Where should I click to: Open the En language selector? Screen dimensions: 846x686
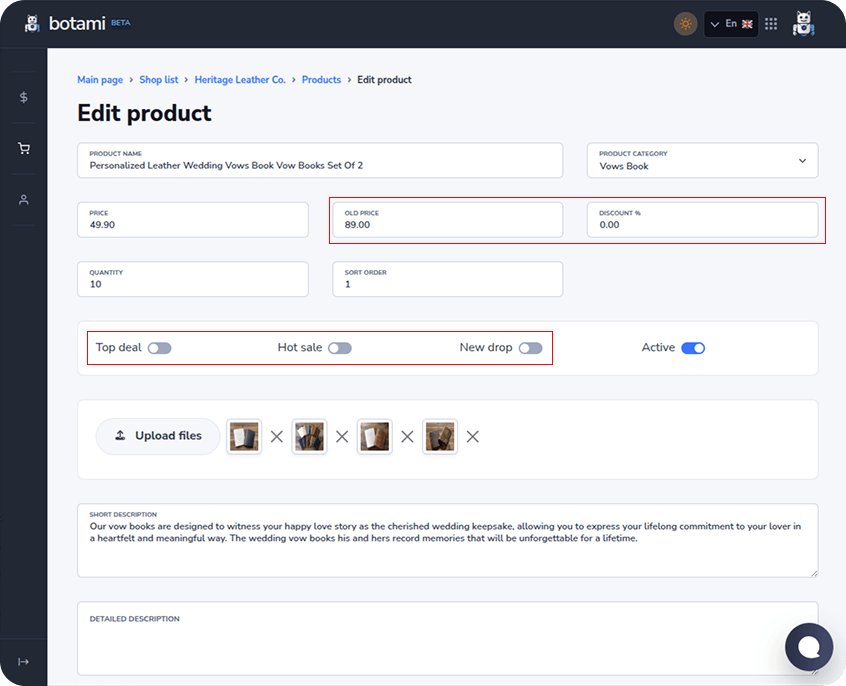click(730, 24)
